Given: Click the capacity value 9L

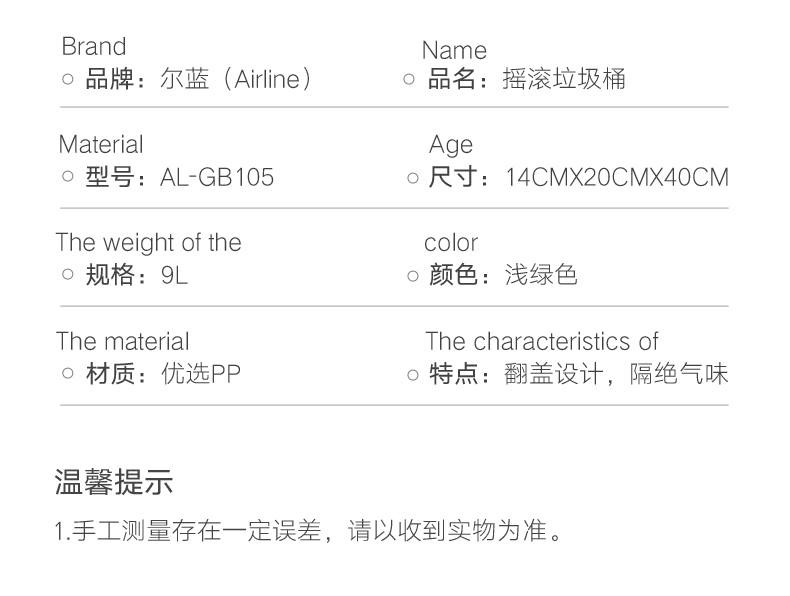Looking at the screenshot, I should click(x=174, y=275).
